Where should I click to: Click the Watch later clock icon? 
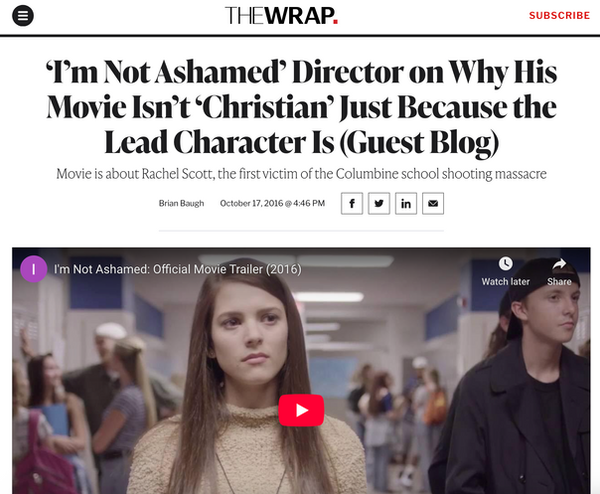pyautogui.click(x=505, y=264)
